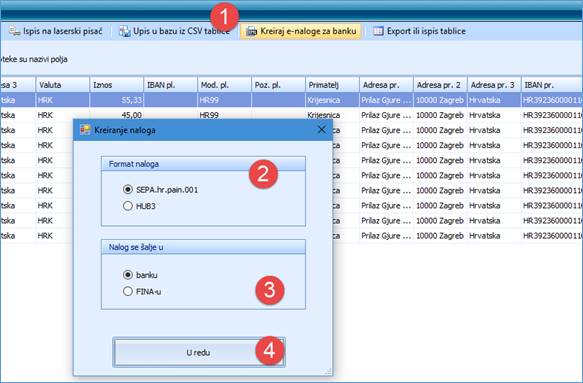
Task: Click the IBAN pr. column header
Action: coord(552,85)
